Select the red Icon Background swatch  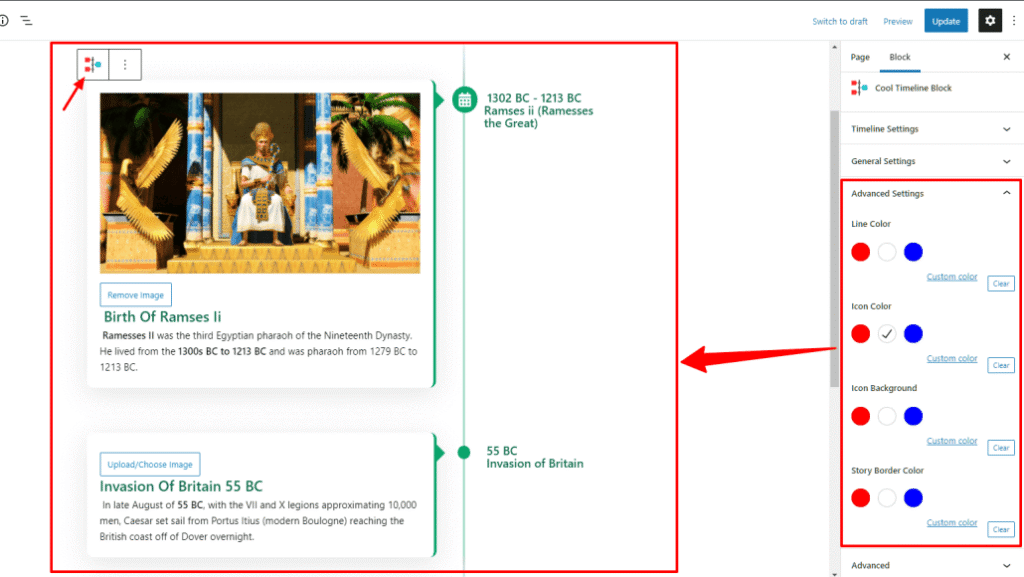tap(860, 415)
